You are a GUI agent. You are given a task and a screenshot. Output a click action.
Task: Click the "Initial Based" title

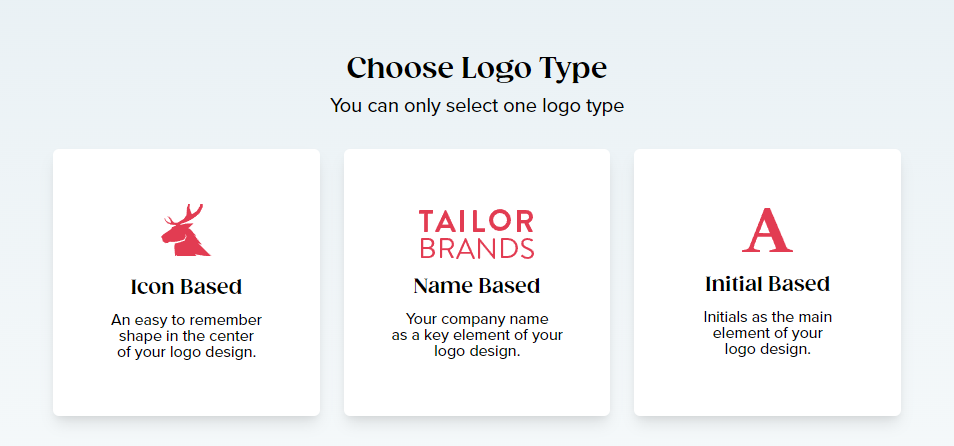(x=767, y=284)
